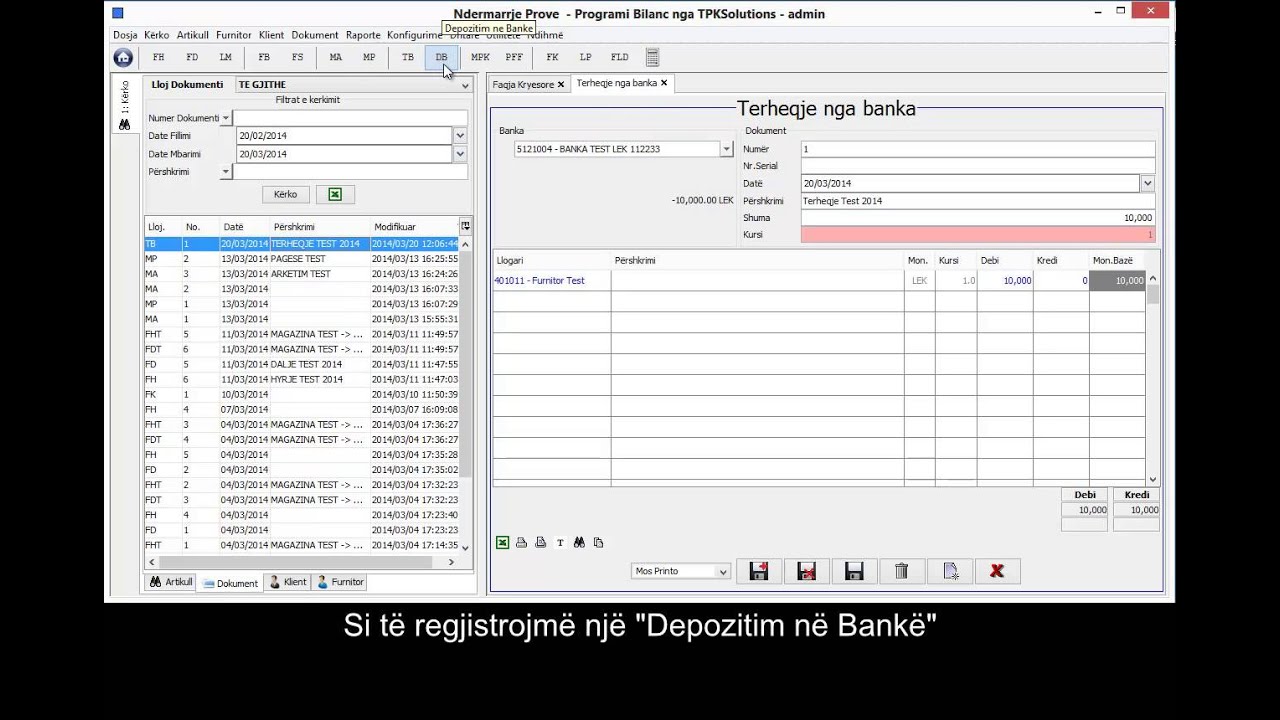Open the LM toolbar shortcut
The width and height of the screenshot is (1280, 720).
[226, 58]
